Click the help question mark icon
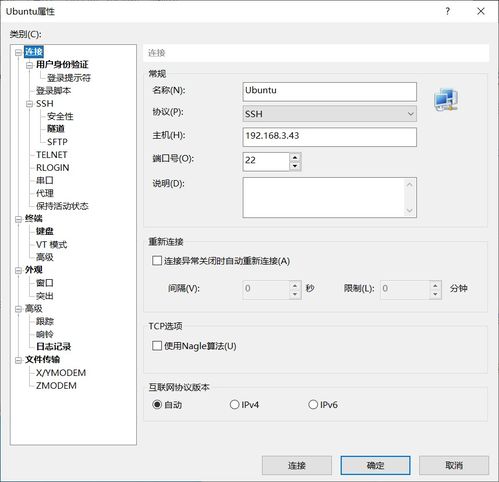This screenshot has width=499, height=482. [448, 11]
